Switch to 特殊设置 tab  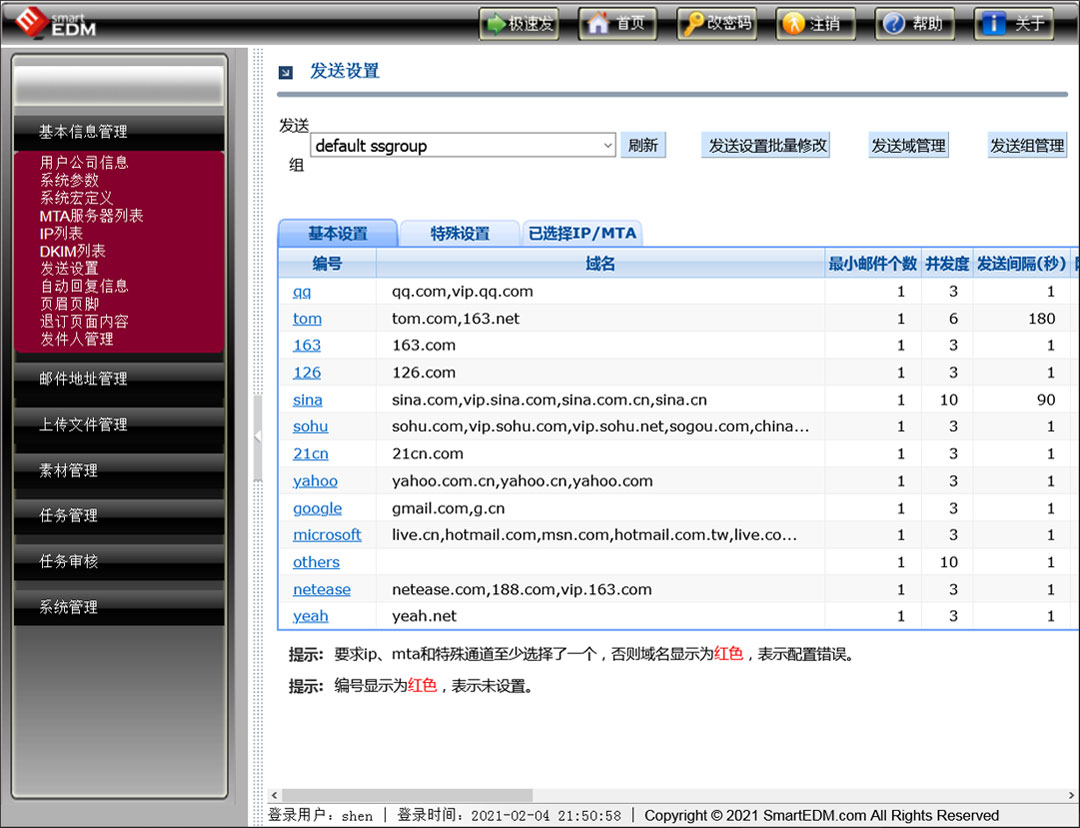click(459, 234)
